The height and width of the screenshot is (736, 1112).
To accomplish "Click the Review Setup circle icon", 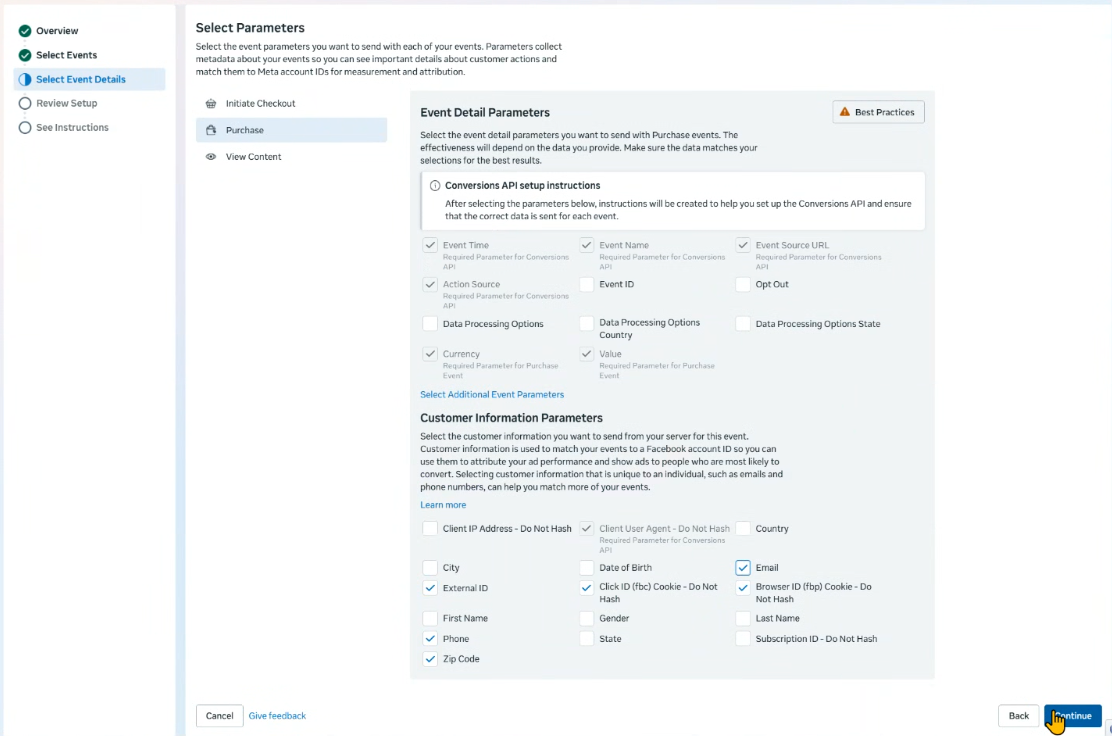I will point(25,104).
